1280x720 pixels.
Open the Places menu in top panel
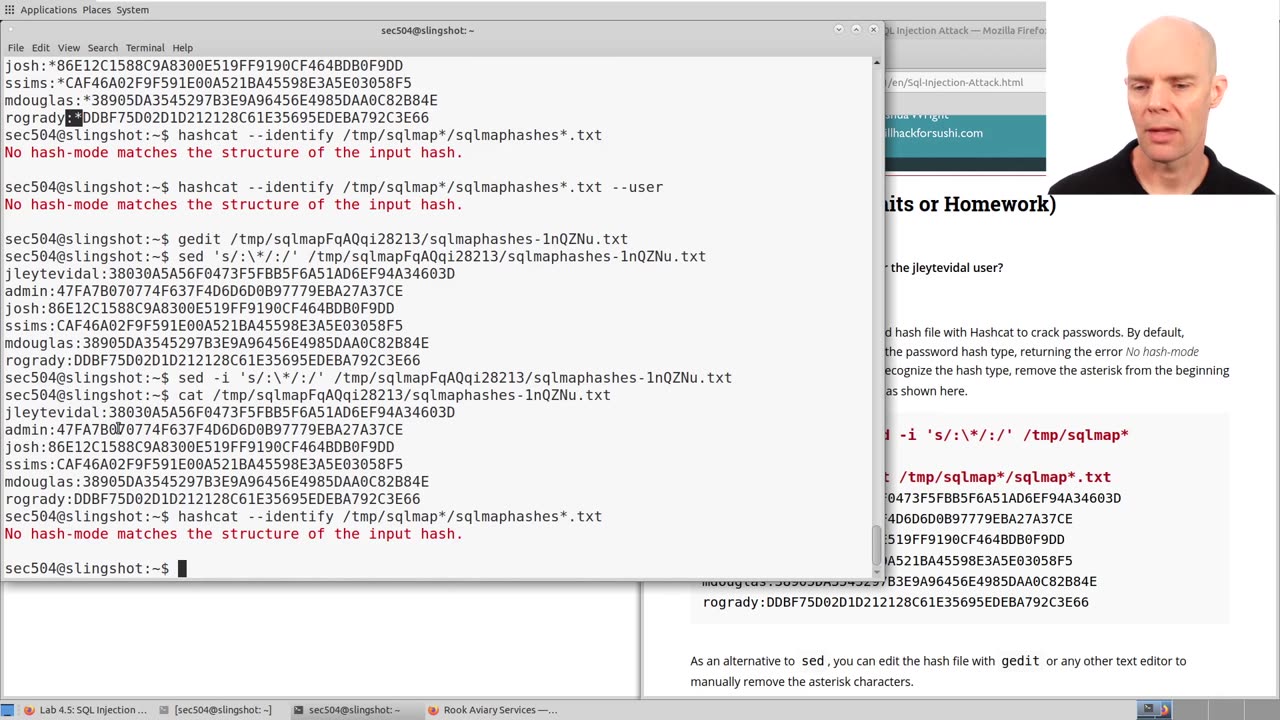[97, 10]
